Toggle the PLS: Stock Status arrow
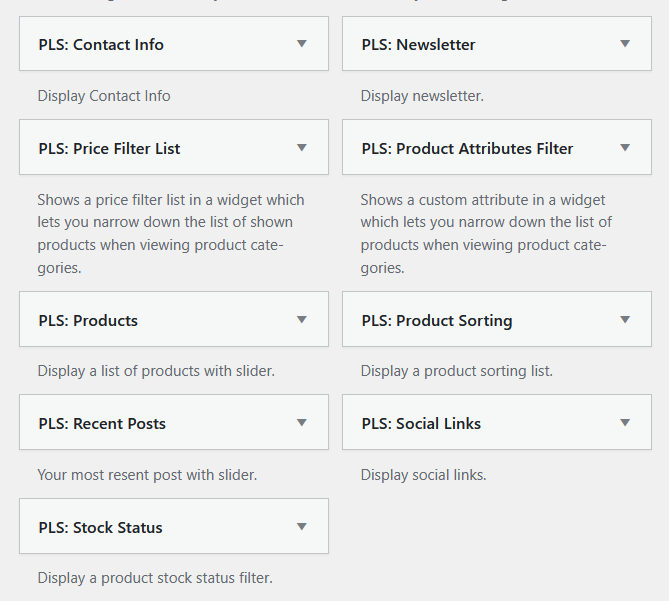This screenshot has width=669, height=601. [x=302, y=527]
